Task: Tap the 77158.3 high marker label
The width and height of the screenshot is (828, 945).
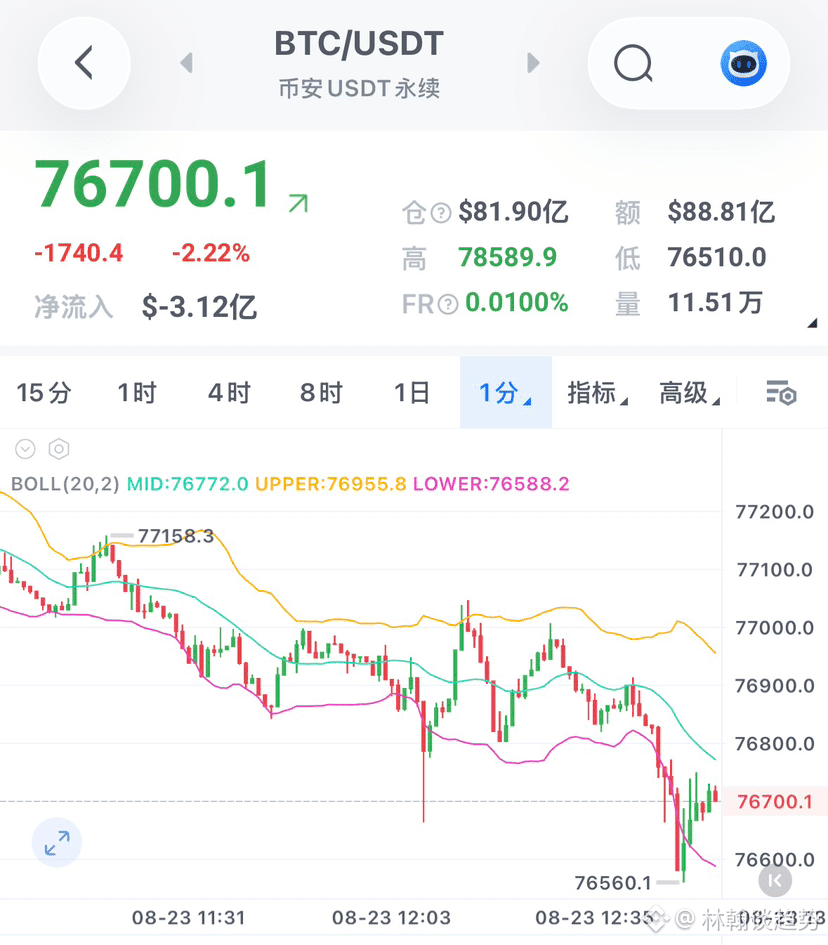Action: (176, 536)
